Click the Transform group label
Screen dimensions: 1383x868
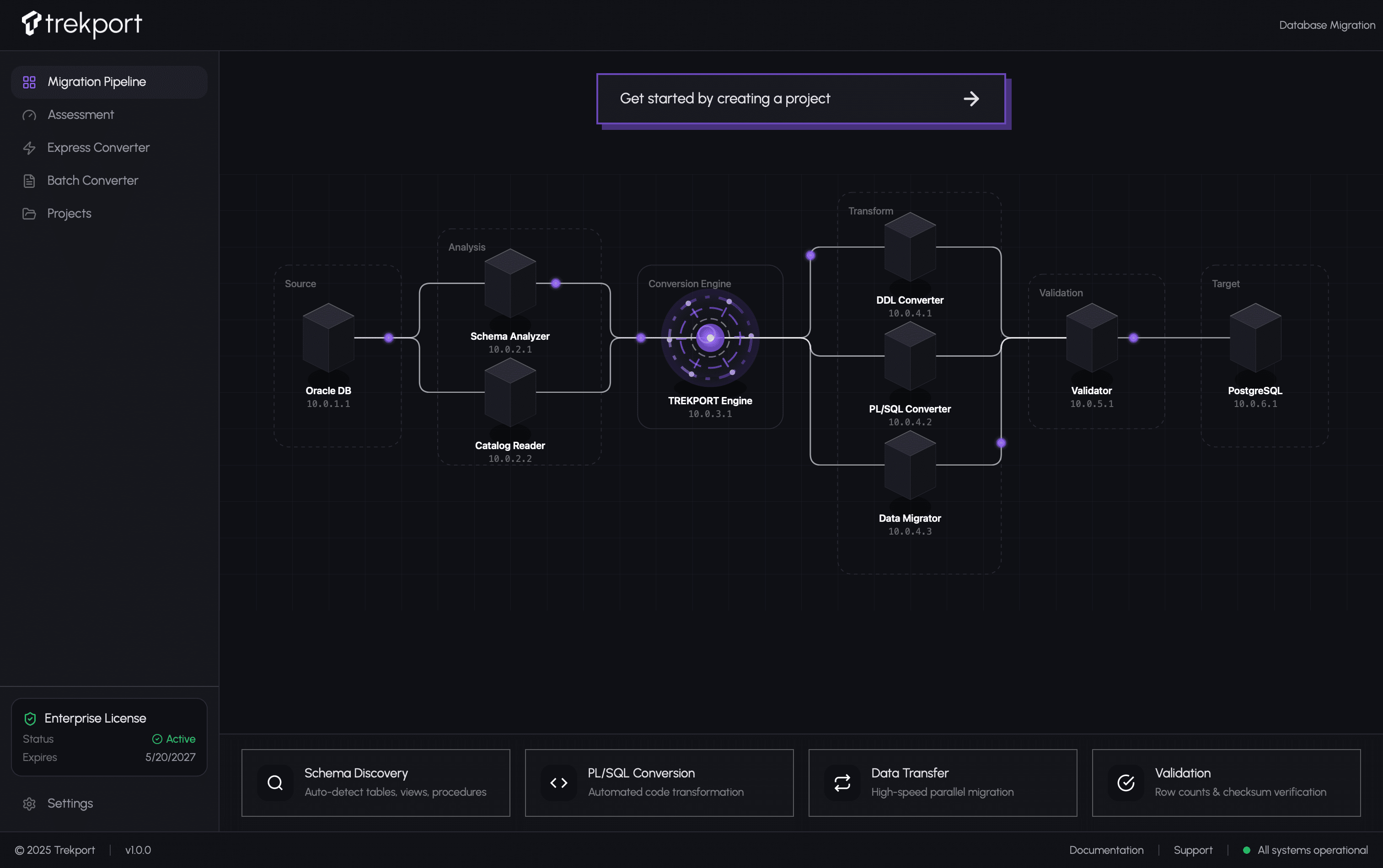(871, 211)
